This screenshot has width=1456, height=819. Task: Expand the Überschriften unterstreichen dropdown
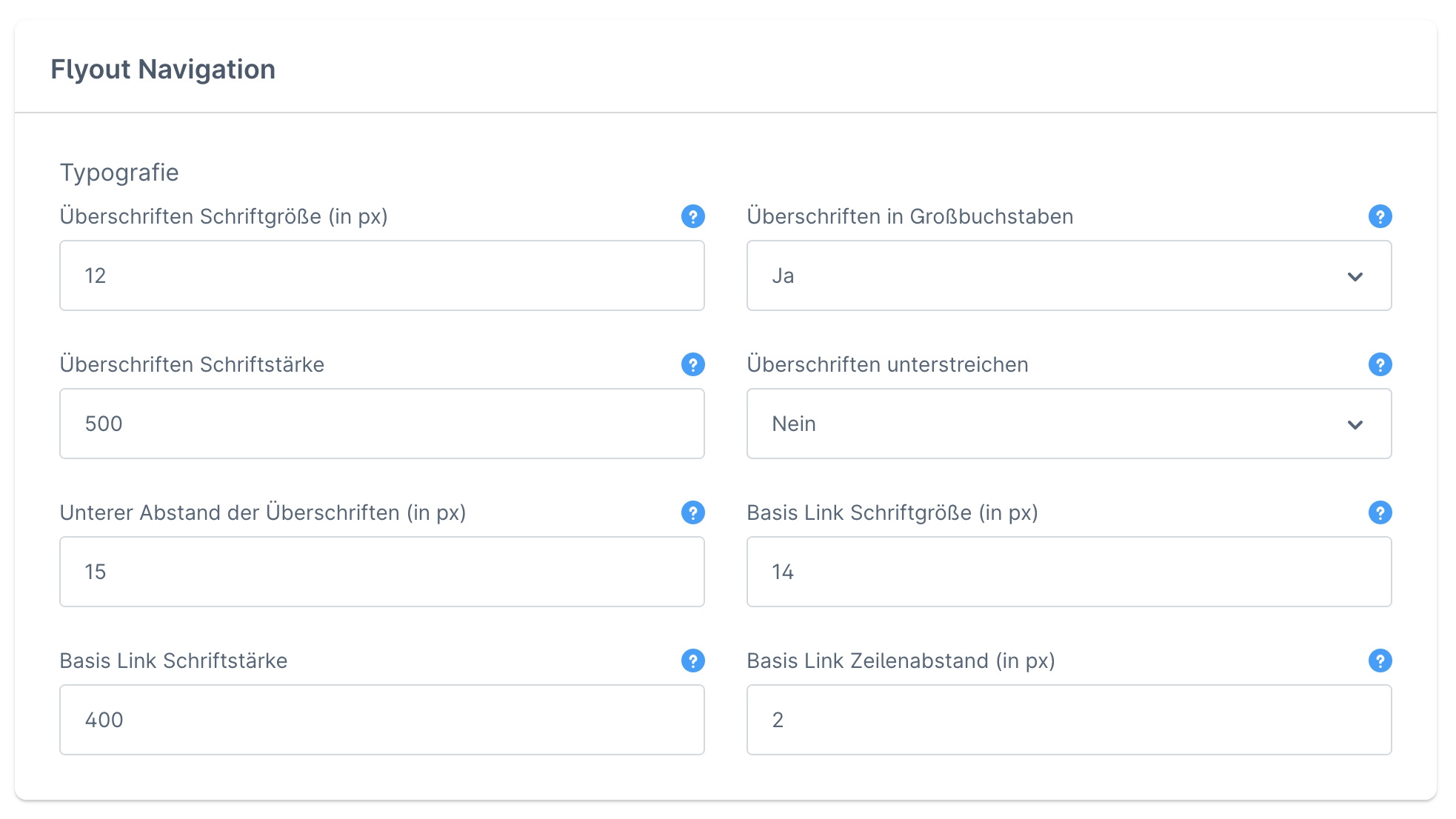click(x=1068, y=424)
